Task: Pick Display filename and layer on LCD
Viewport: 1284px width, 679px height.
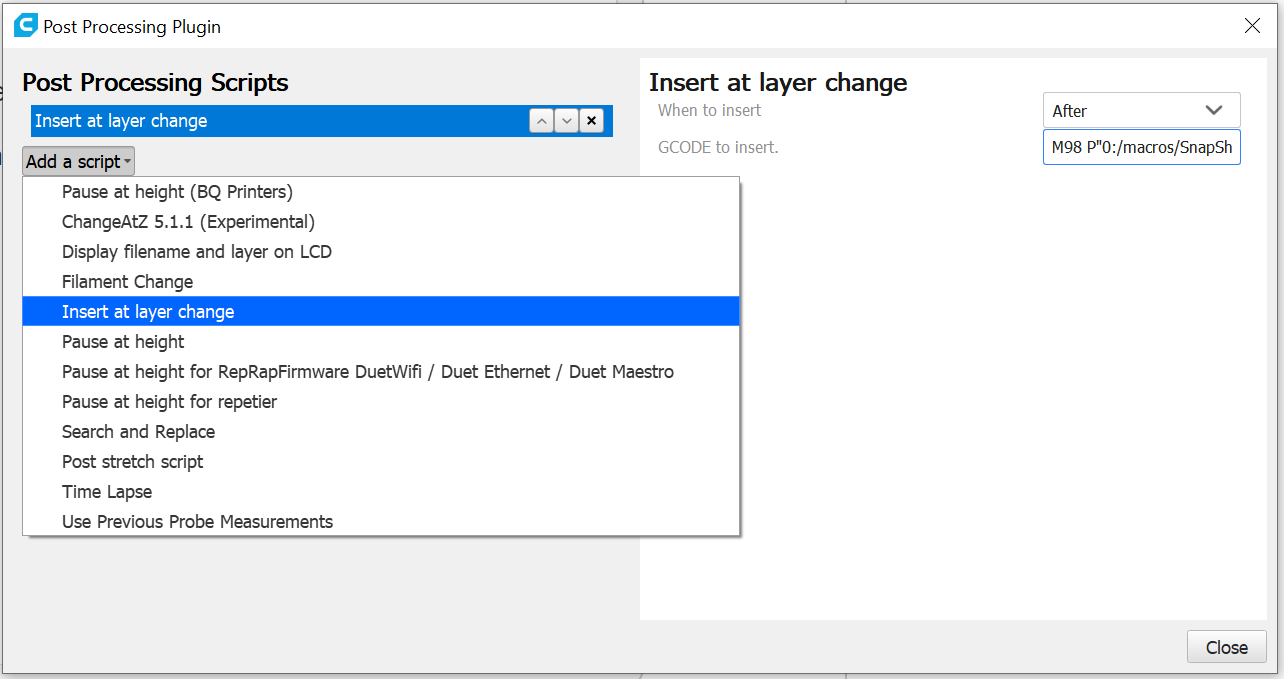Action: click(197, 251)
